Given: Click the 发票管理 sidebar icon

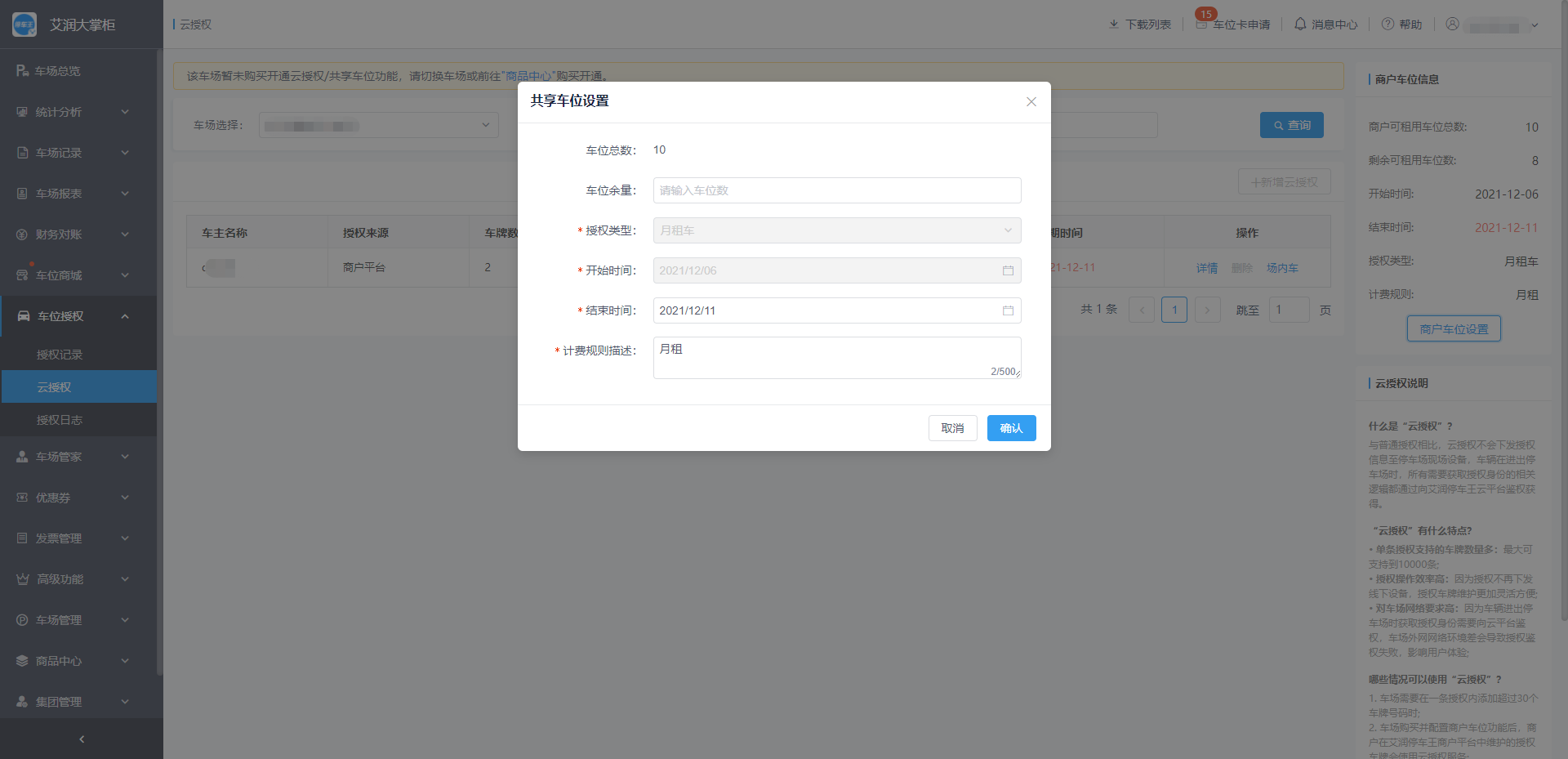Looking at the screenshot, I should click(x=22, y=538).
